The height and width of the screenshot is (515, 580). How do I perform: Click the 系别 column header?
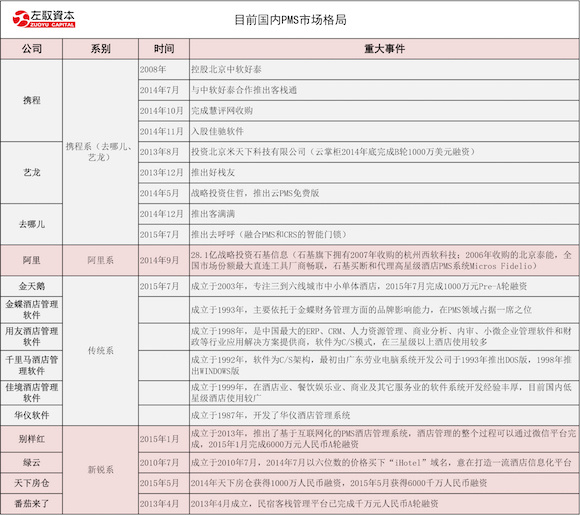click(101, 49)
